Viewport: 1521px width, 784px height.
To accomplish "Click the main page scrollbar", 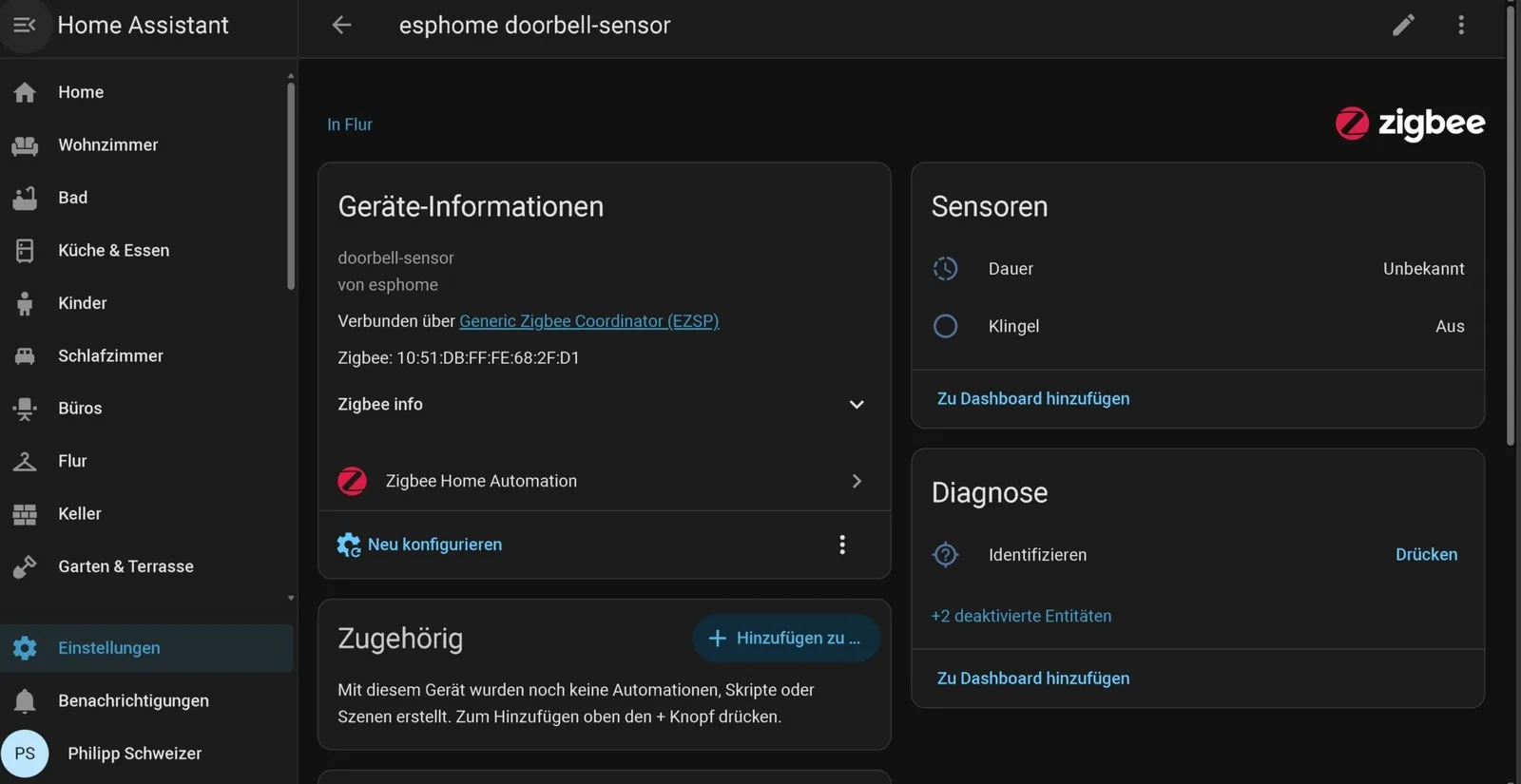I will (1511, 224).
